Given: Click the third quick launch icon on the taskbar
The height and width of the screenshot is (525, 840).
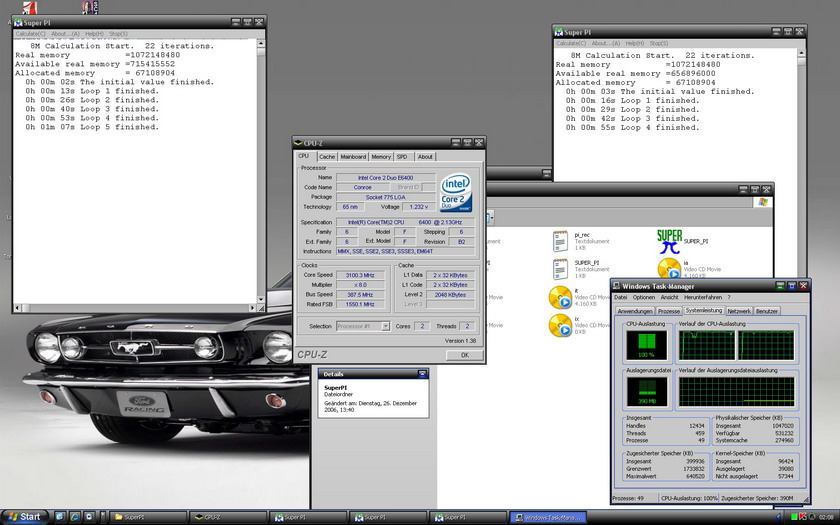Looking at the screenshot, I should click(89, 517).
